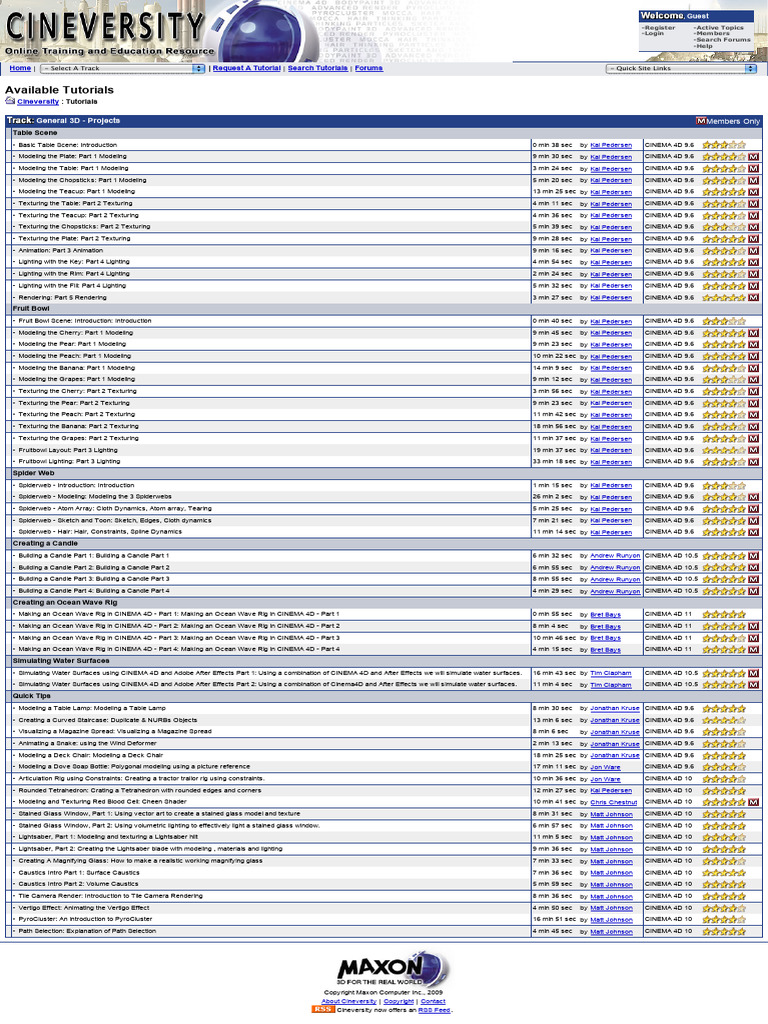Open the Search Tutorials nav link
768x1024 pixels.
[x=317, y=68]
